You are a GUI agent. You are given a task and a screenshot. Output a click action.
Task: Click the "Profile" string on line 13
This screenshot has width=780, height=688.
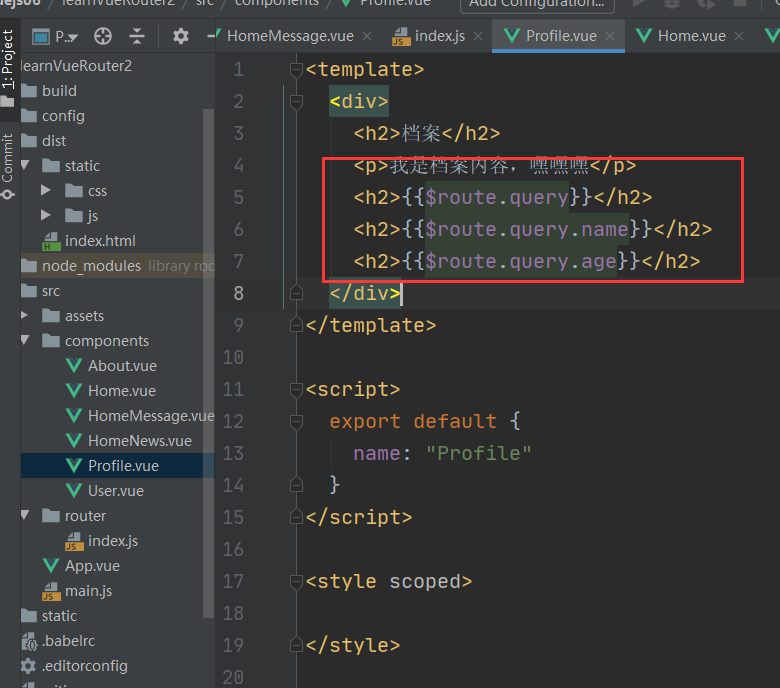click(479, 453)
